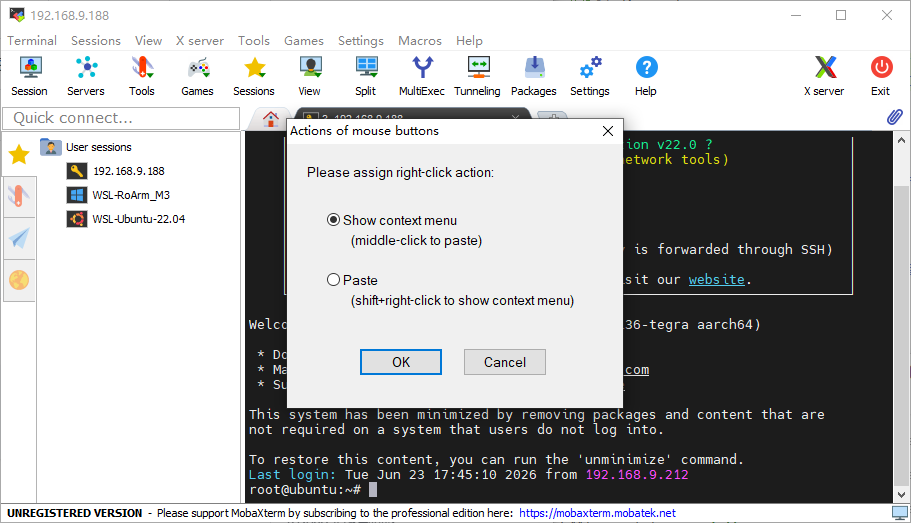Screen dimensions: 911x523
Task: Close the 'Actions of mouse buttons' dialog
Action: tap(608, 131)
